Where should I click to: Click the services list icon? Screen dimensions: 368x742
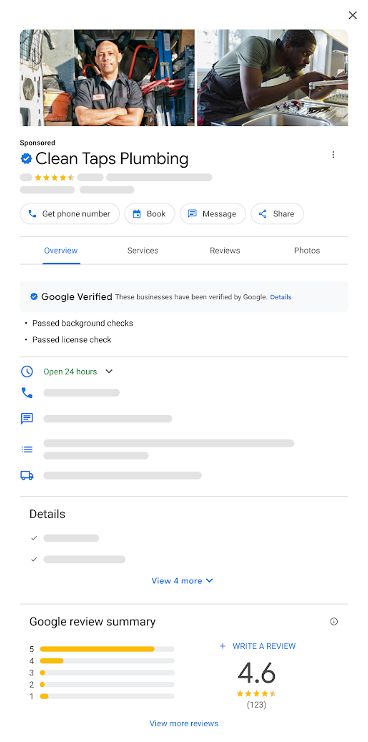pyautogui.click(x=27, y=450)
